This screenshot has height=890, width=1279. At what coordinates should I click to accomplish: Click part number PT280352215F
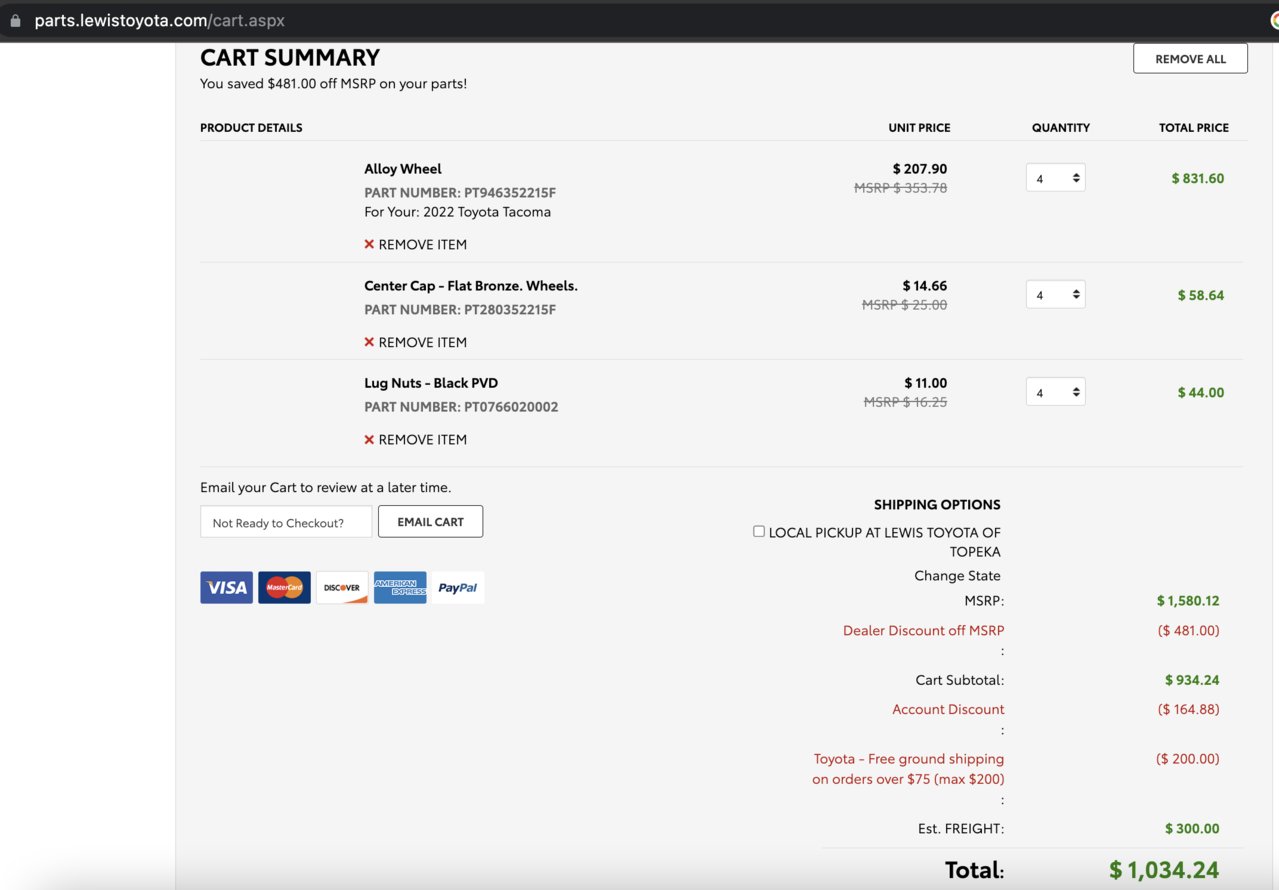[460, 310]
